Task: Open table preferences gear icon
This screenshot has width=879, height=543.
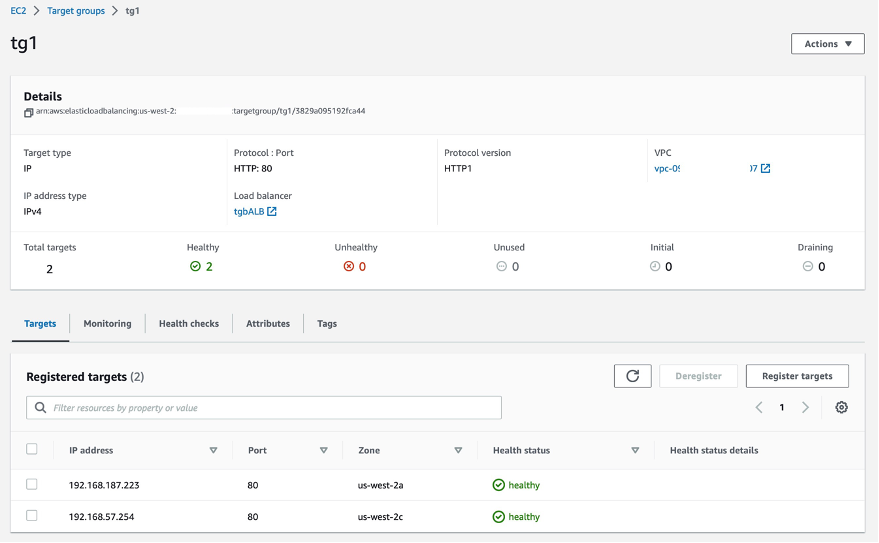Action: click(841, 407)
